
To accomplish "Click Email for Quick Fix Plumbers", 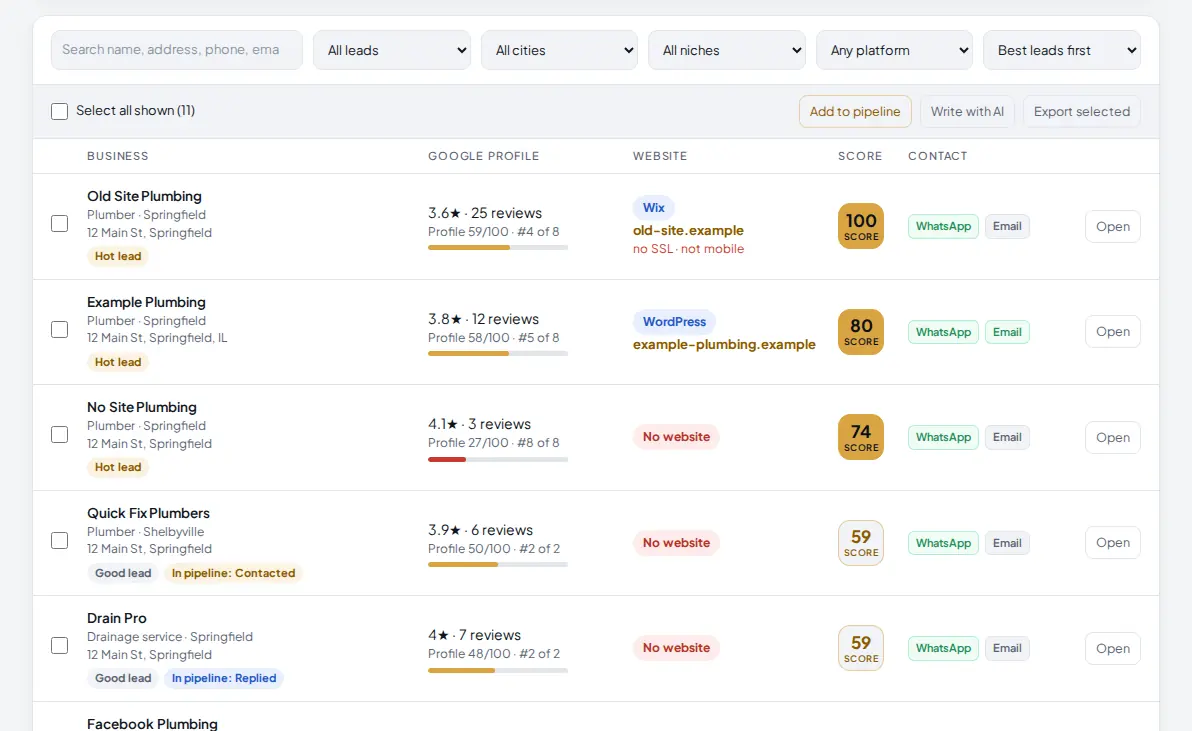I will pos(1007,543).
